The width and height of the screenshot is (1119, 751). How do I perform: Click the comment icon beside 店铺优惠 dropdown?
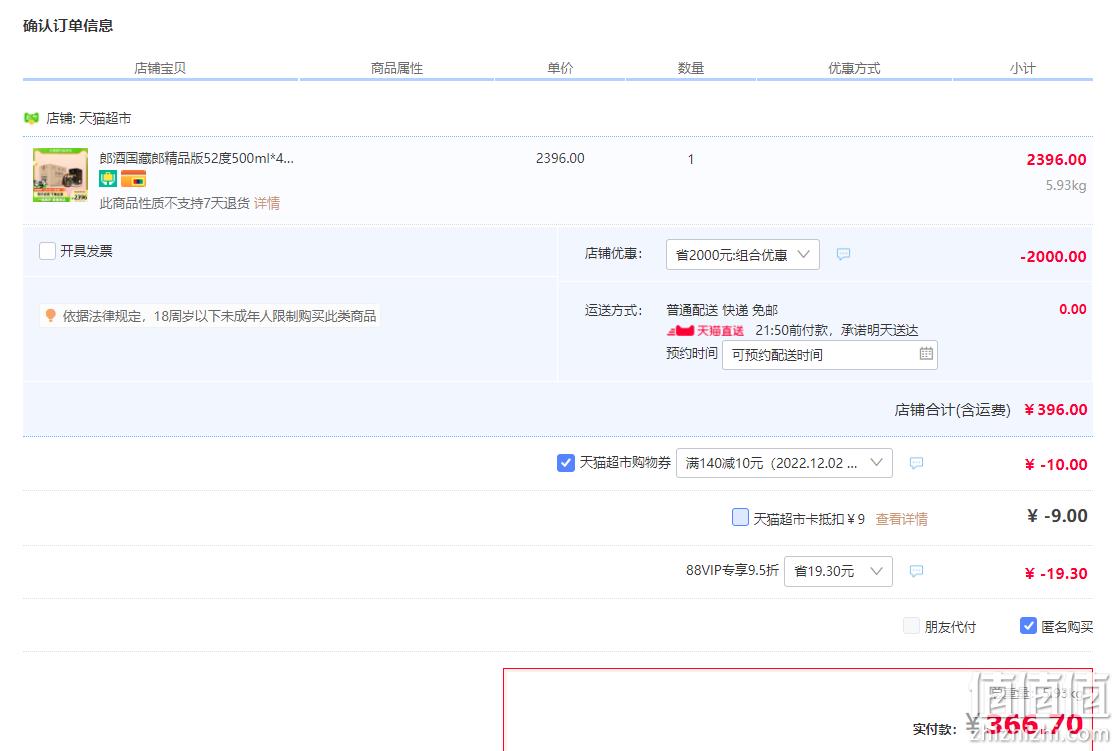pos(843,254)
